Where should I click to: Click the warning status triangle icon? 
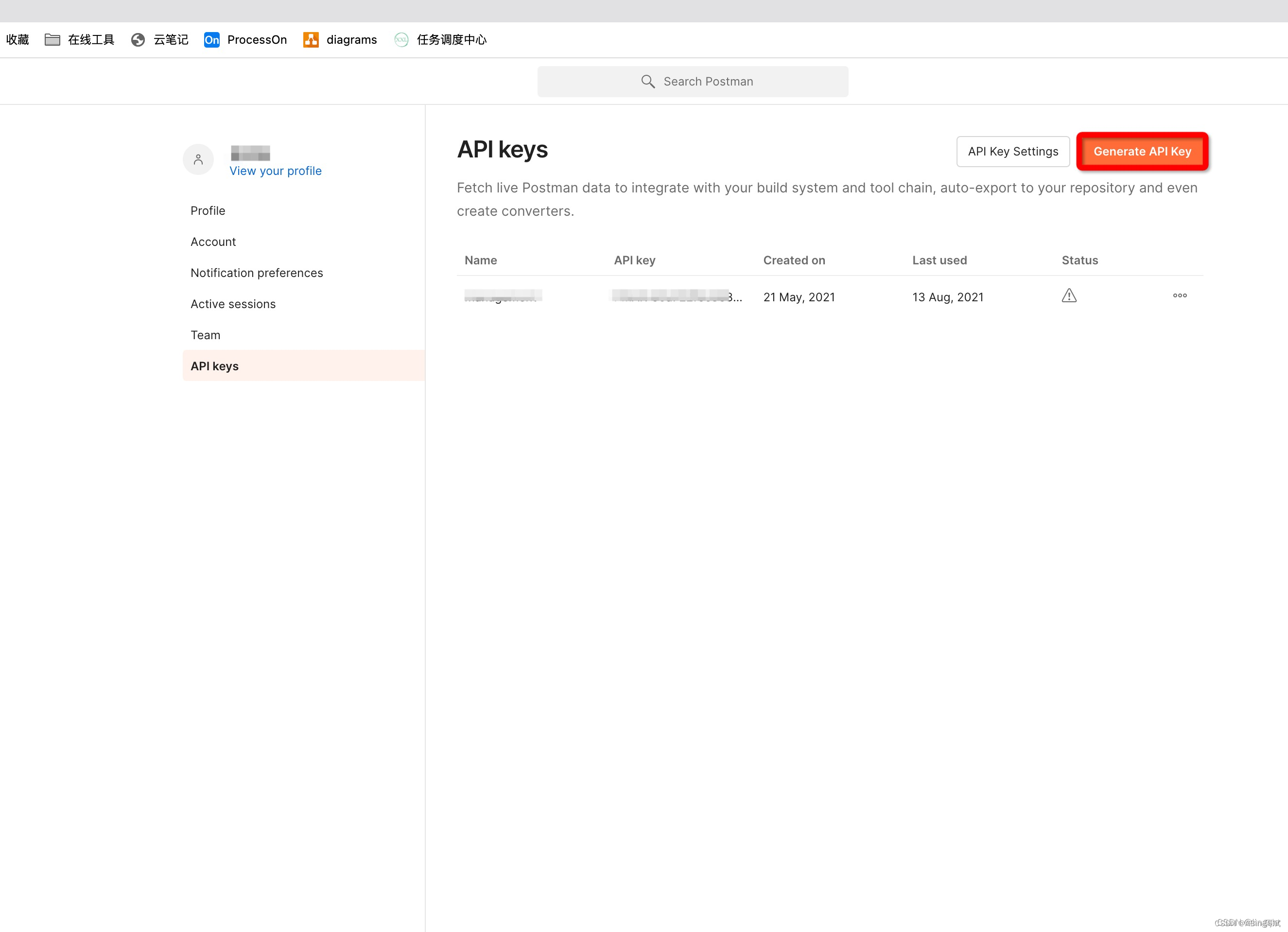1069,296
